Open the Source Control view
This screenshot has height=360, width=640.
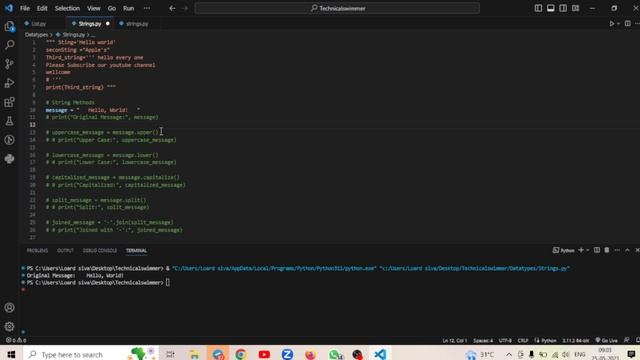pyautogui.click(x=9, y=64)
